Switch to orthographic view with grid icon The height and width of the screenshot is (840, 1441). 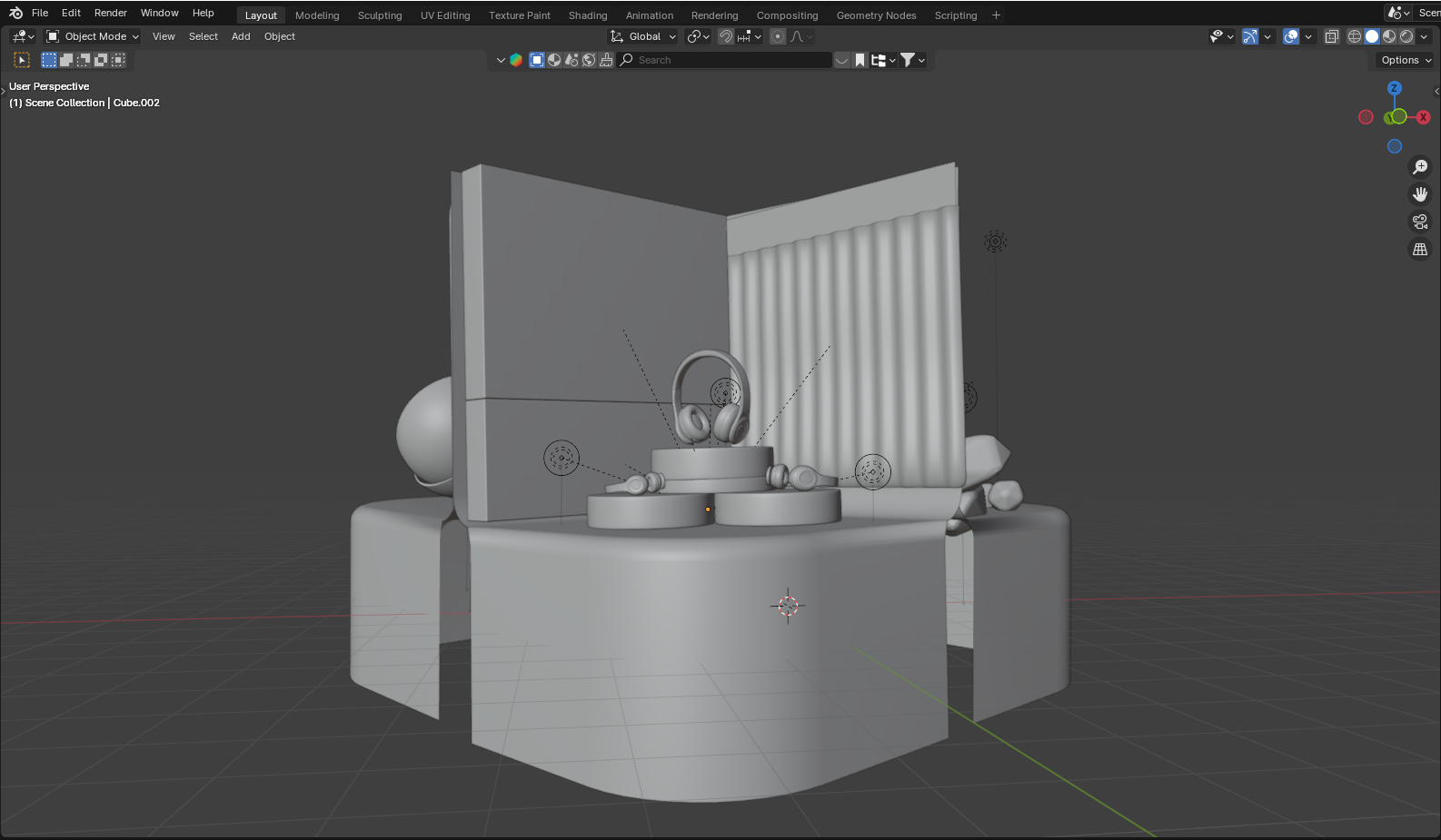tap(1419, 249)
